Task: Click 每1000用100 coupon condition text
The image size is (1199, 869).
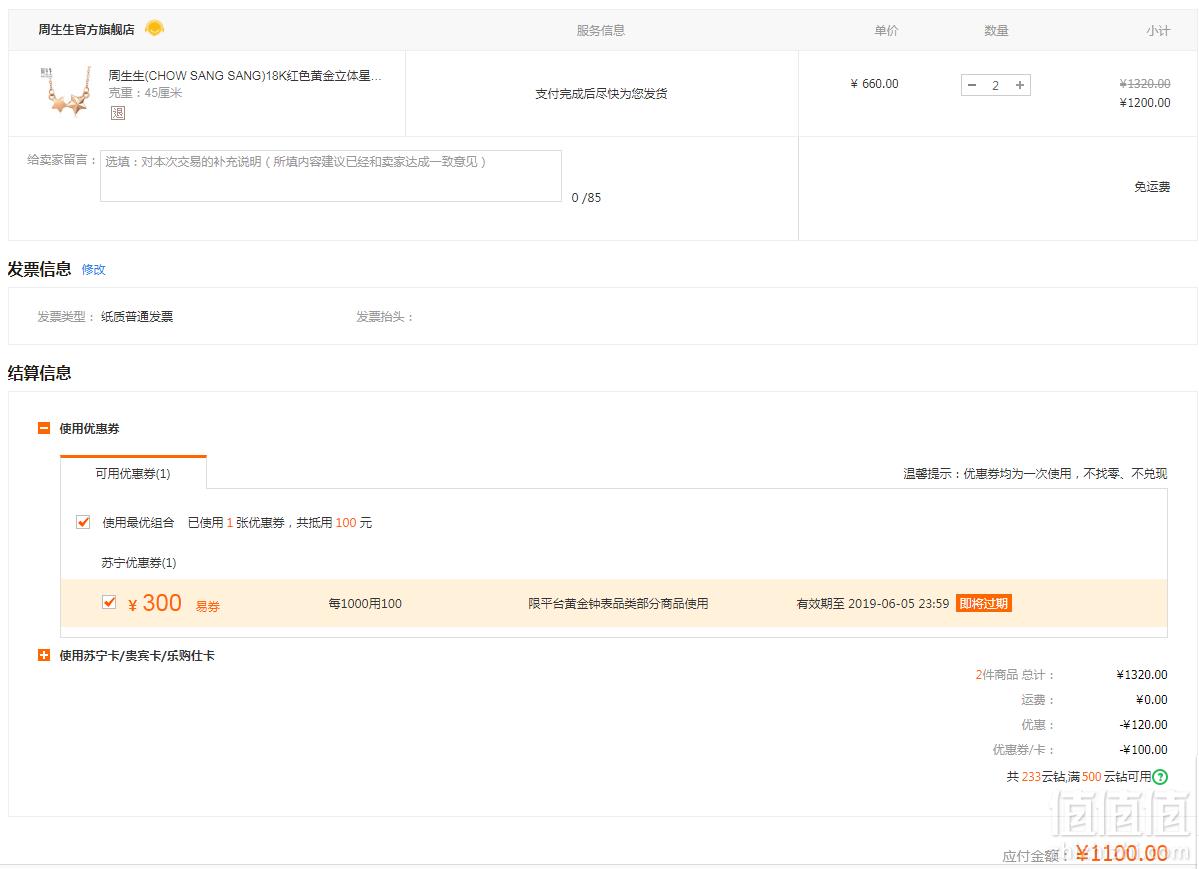Action: coord(365,604)
